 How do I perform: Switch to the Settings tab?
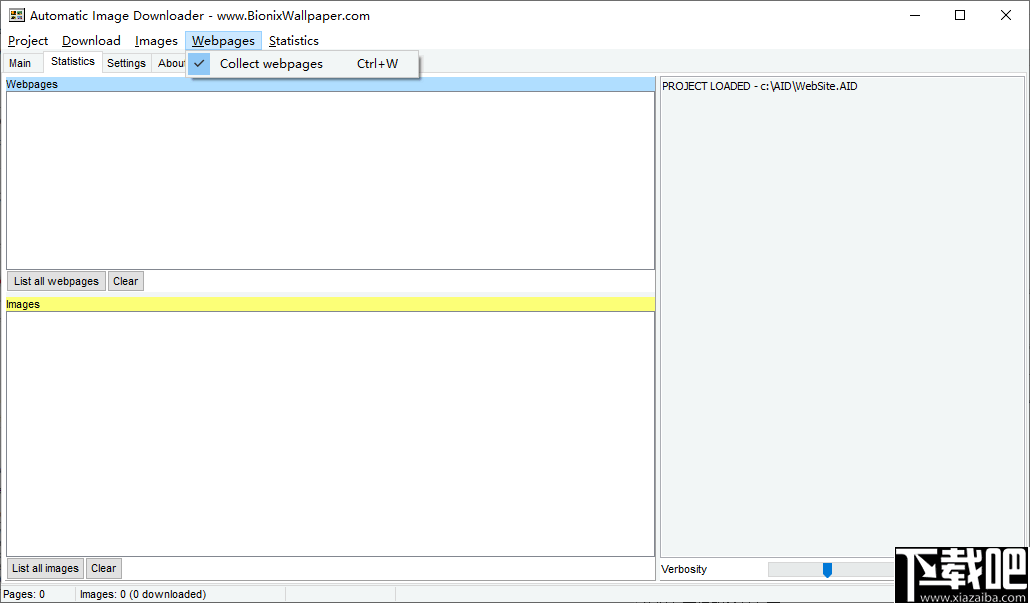tap(126, 63)
